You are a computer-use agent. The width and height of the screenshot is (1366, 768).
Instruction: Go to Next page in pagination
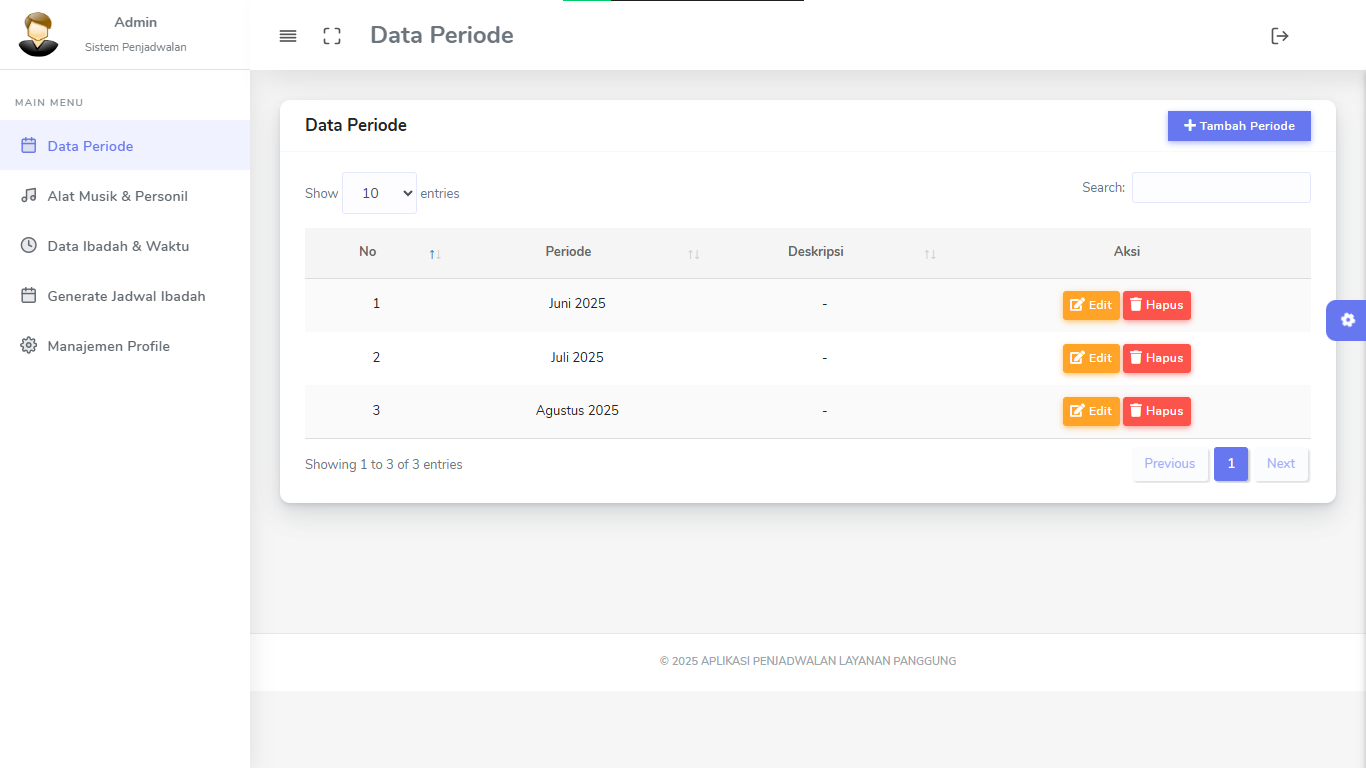1280,464
